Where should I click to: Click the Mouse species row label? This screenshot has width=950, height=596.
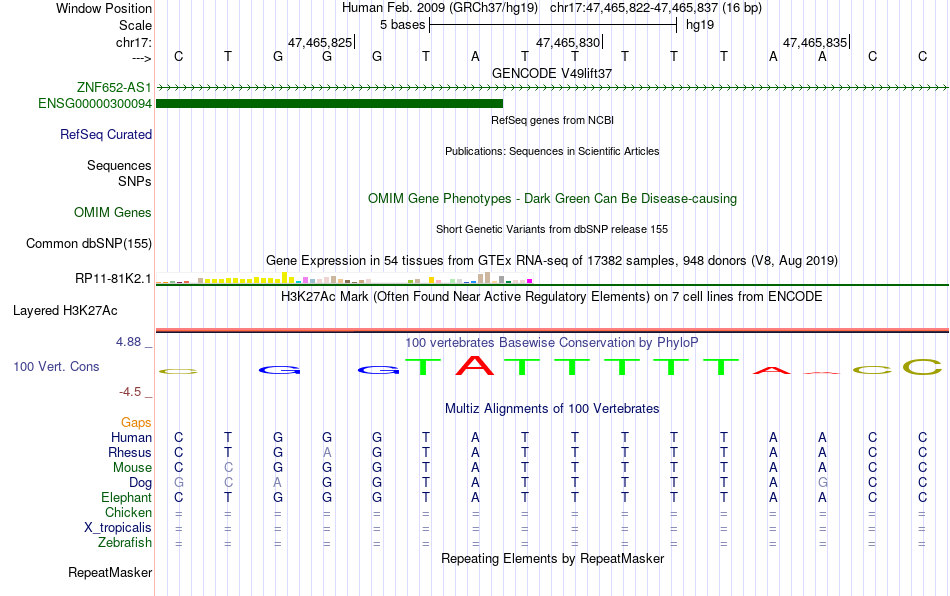tap(132, 468)
